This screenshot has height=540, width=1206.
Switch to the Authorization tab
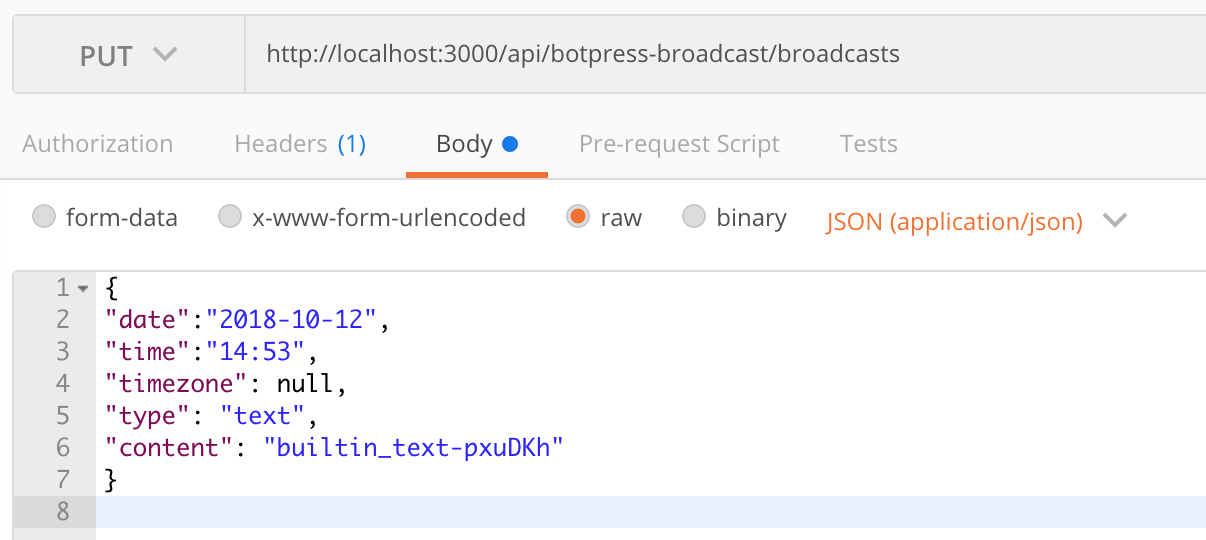pos(98,144)
